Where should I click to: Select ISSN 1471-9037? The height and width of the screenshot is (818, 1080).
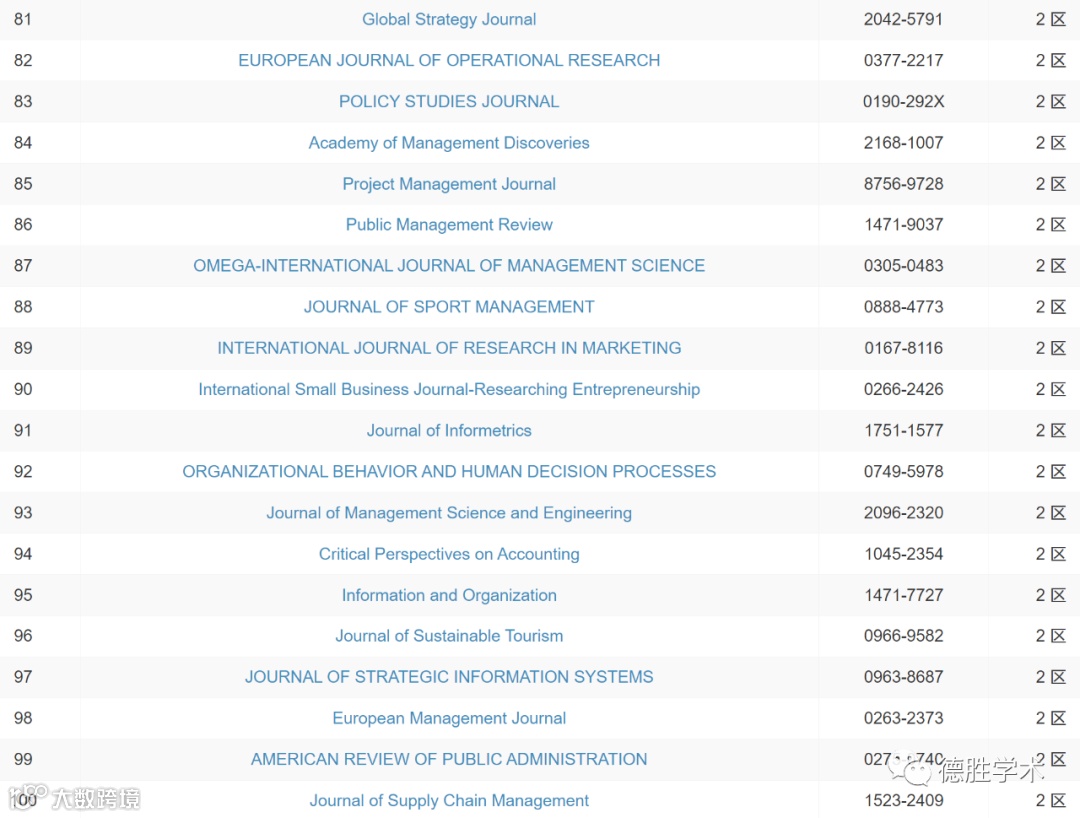point(903,224)
